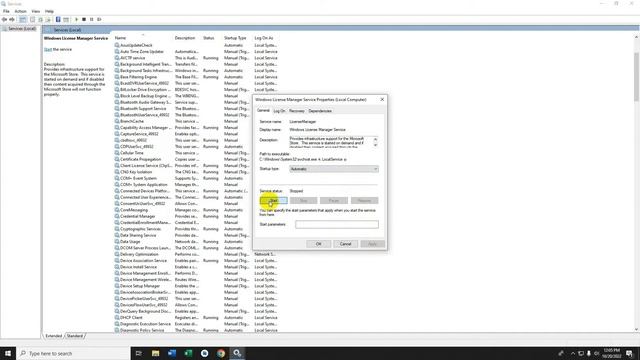Close the License Manager properties dialog
640x360 pixels.
382,100
